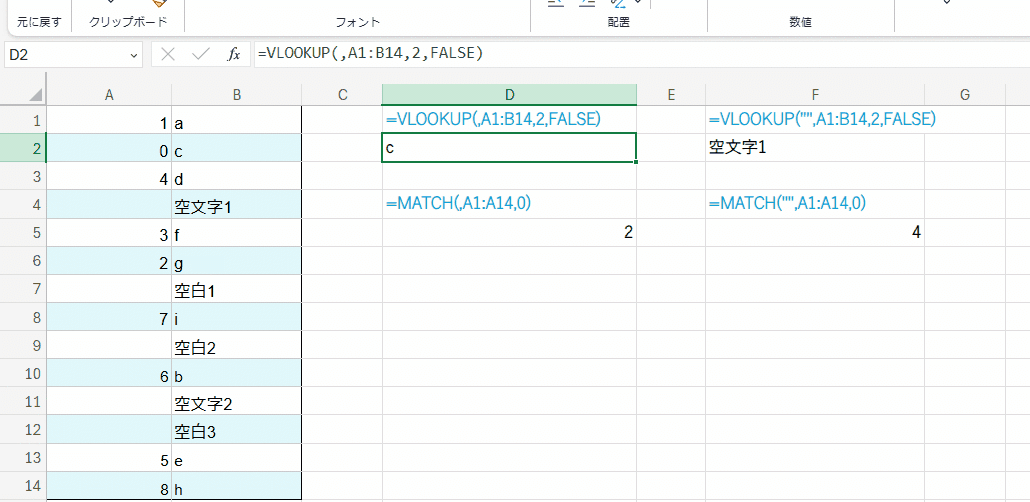
Task: Select cell A5 containing 3
Action: tap(109, 233)
